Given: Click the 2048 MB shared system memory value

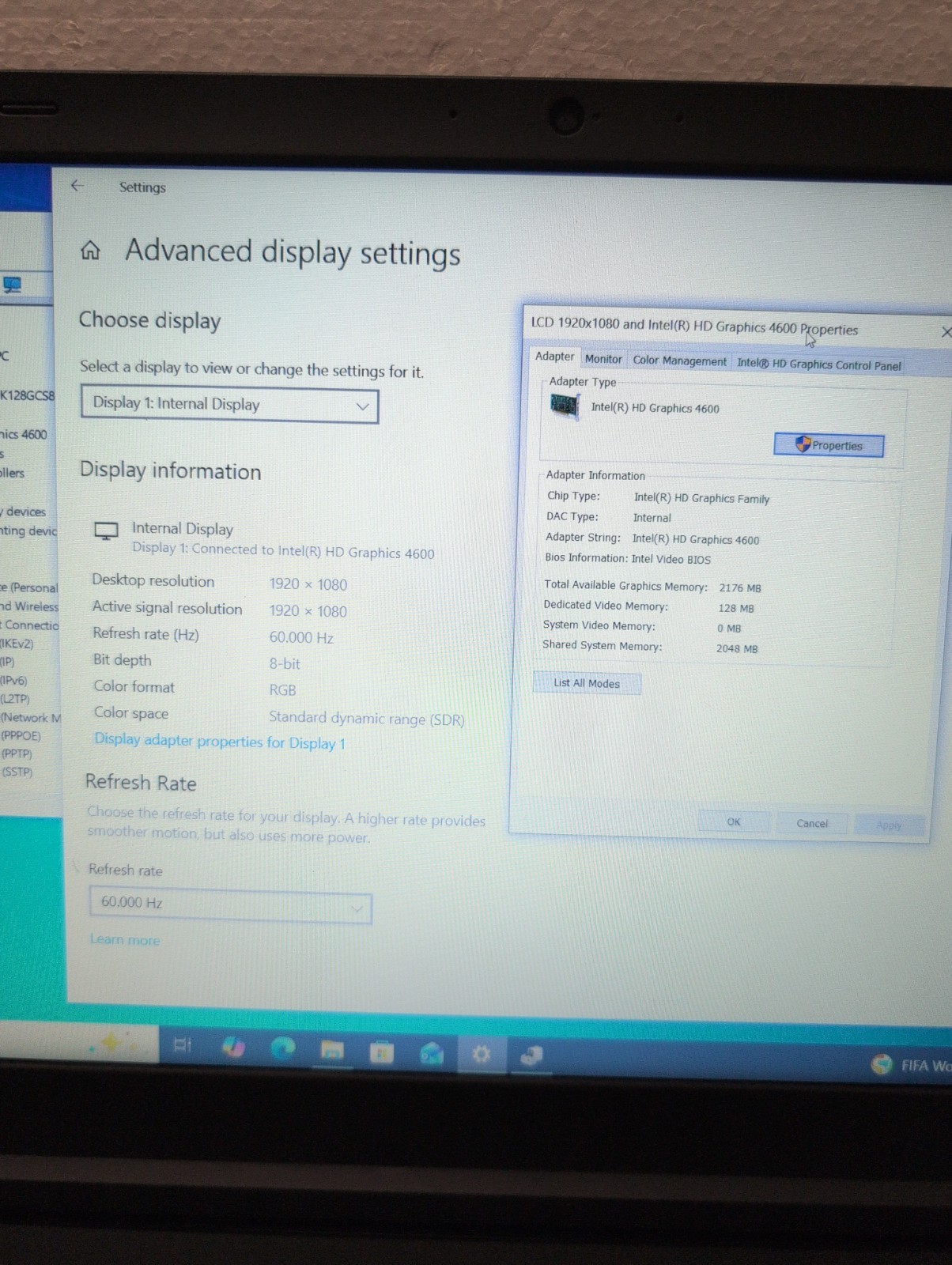Looking at the screenshot, I should (737, 648).
